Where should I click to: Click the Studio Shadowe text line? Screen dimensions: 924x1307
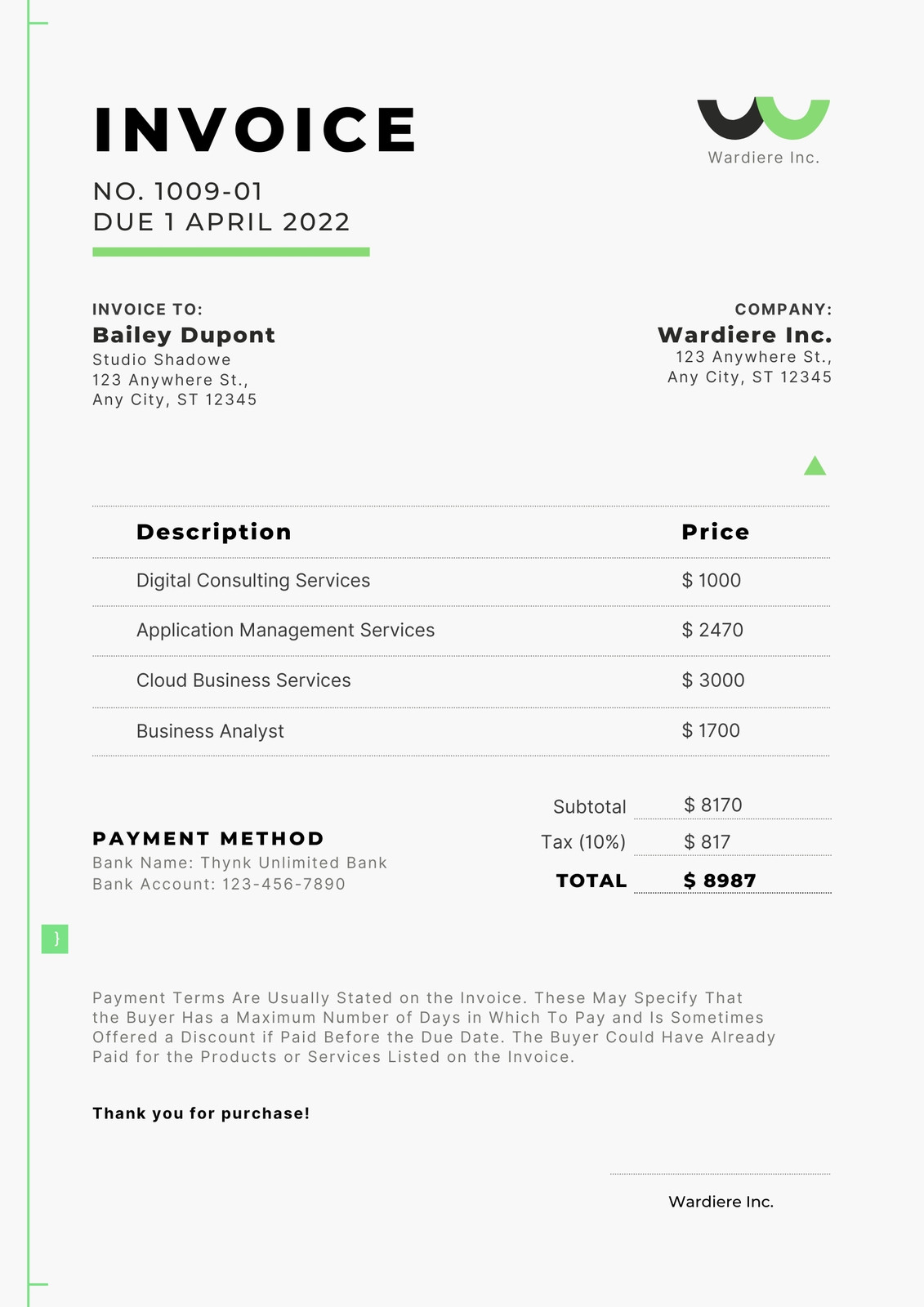pos(162,359)
